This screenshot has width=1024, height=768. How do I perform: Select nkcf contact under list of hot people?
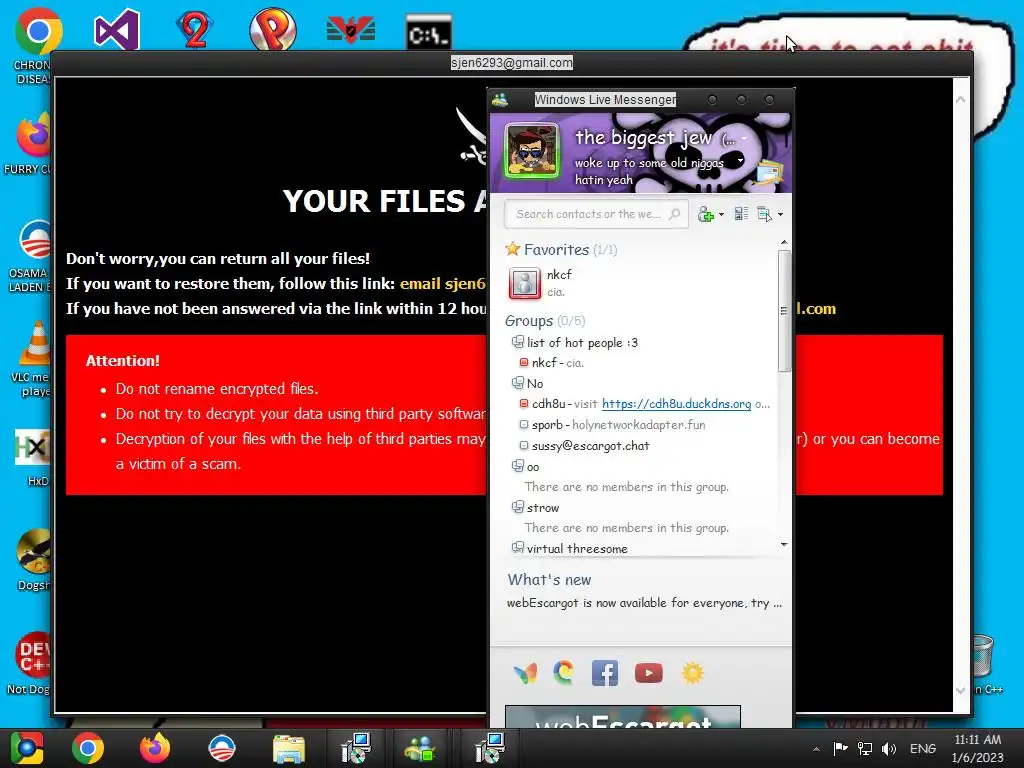(552, 362)
